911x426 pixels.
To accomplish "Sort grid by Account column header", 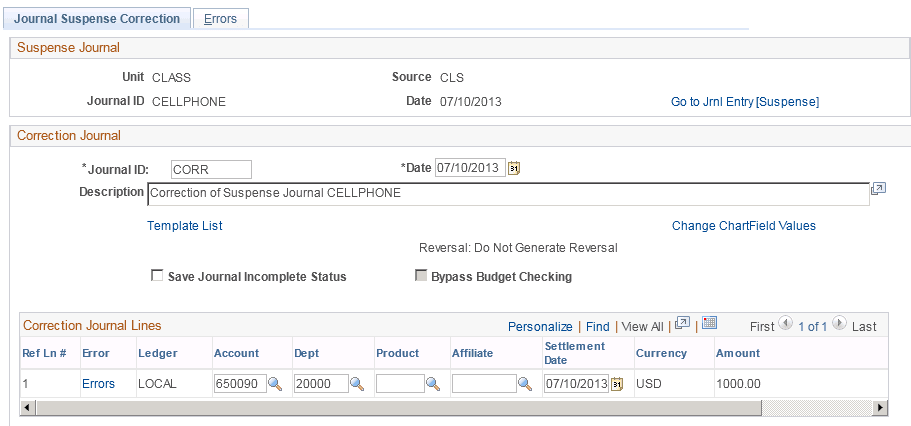I will tap(236, 353).
